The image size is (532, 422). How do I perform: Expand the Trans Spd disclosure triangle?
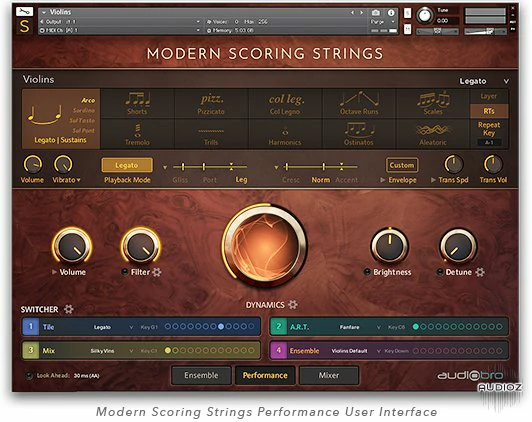[x=433, y=180]
